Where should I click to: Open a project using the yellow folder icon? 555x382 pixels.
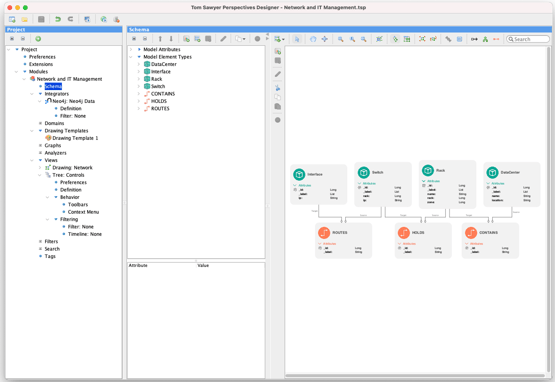pyautogui.click(x=24, y=19)
